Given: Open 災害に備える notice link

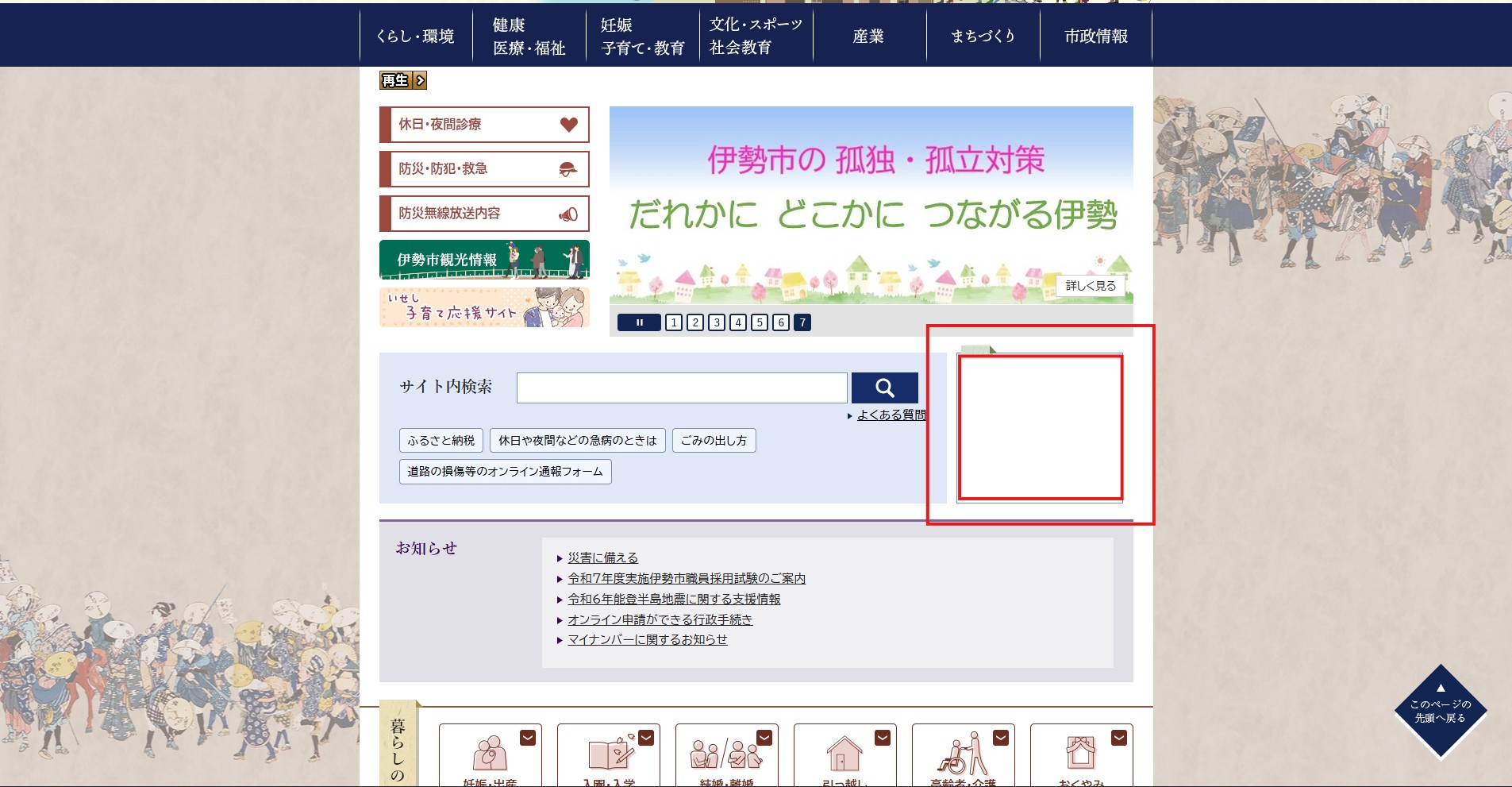Looking at the screenshot, I should (602, 557).
